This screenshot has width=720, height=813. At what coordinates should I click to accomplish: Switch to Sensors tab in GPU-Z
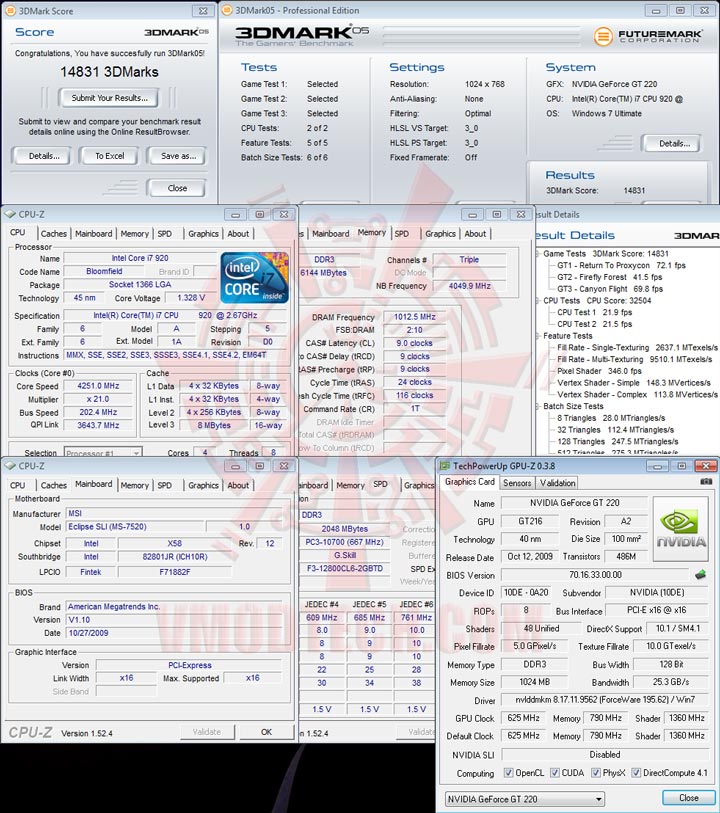point(517,483)
